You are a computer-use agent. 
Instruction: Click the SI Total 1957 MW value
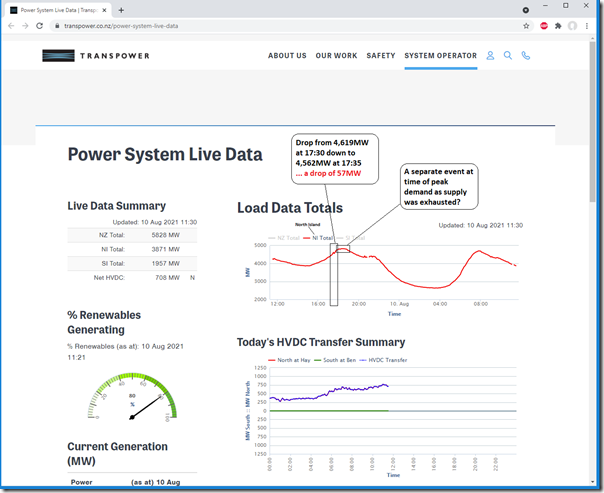pyautogui.click(x=165, y=263)
